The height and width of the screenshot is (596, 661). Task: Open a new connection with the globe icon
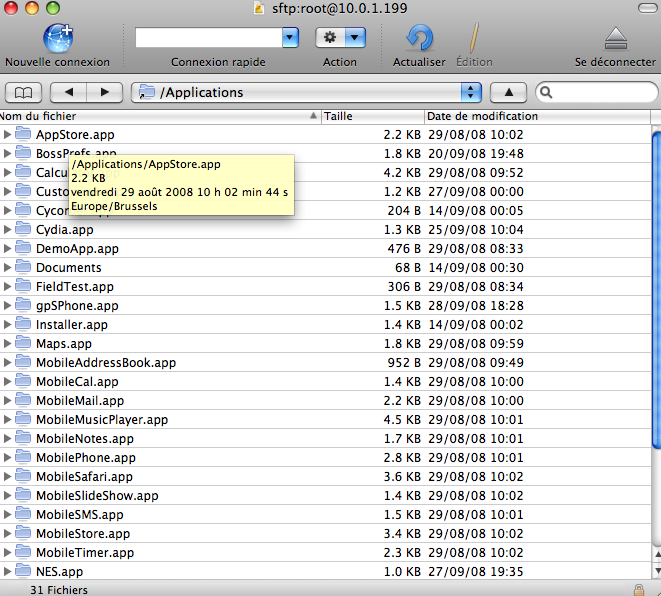(58, 38)
